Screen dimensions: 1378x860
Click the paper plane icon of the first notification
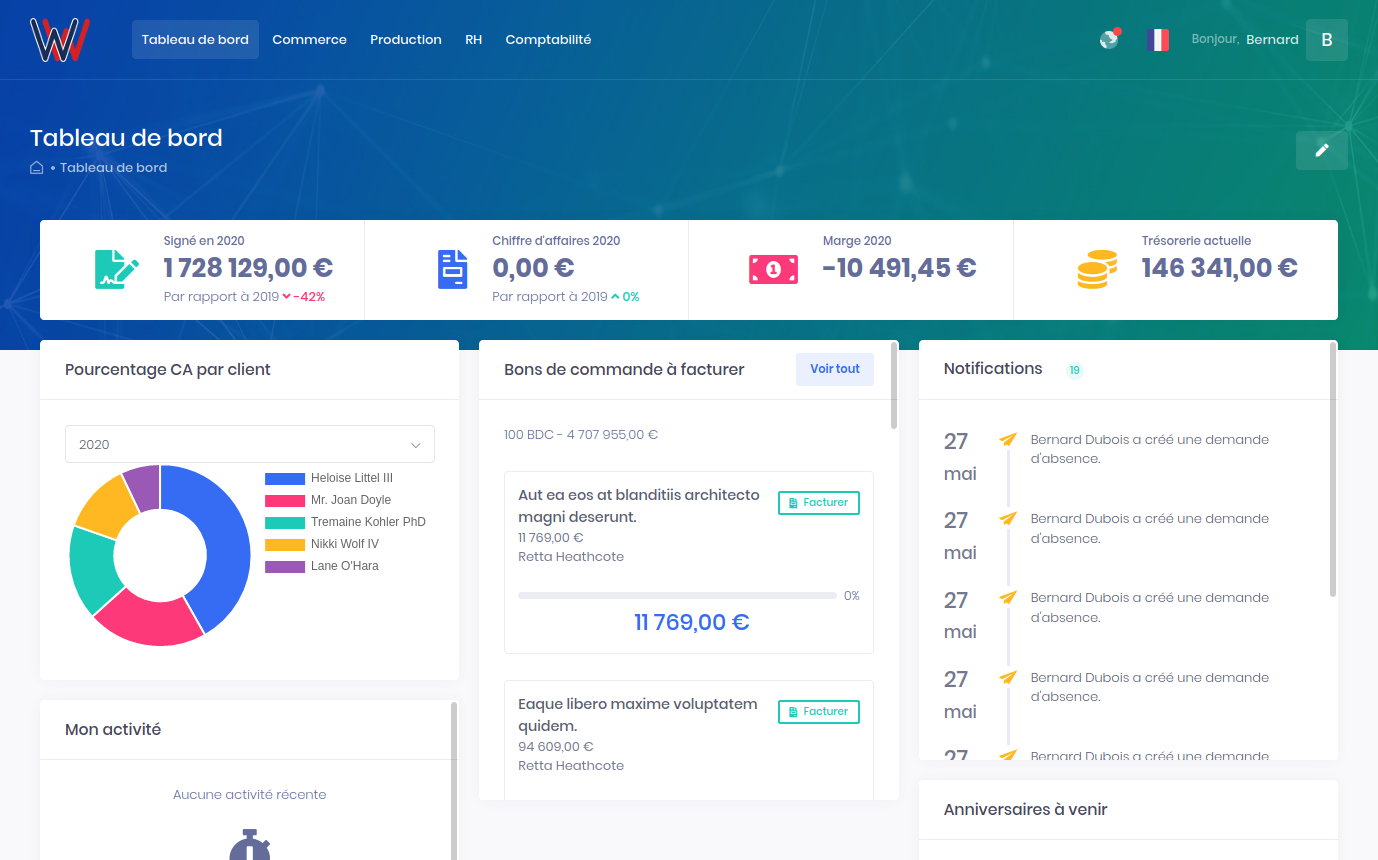[1008, 439]
